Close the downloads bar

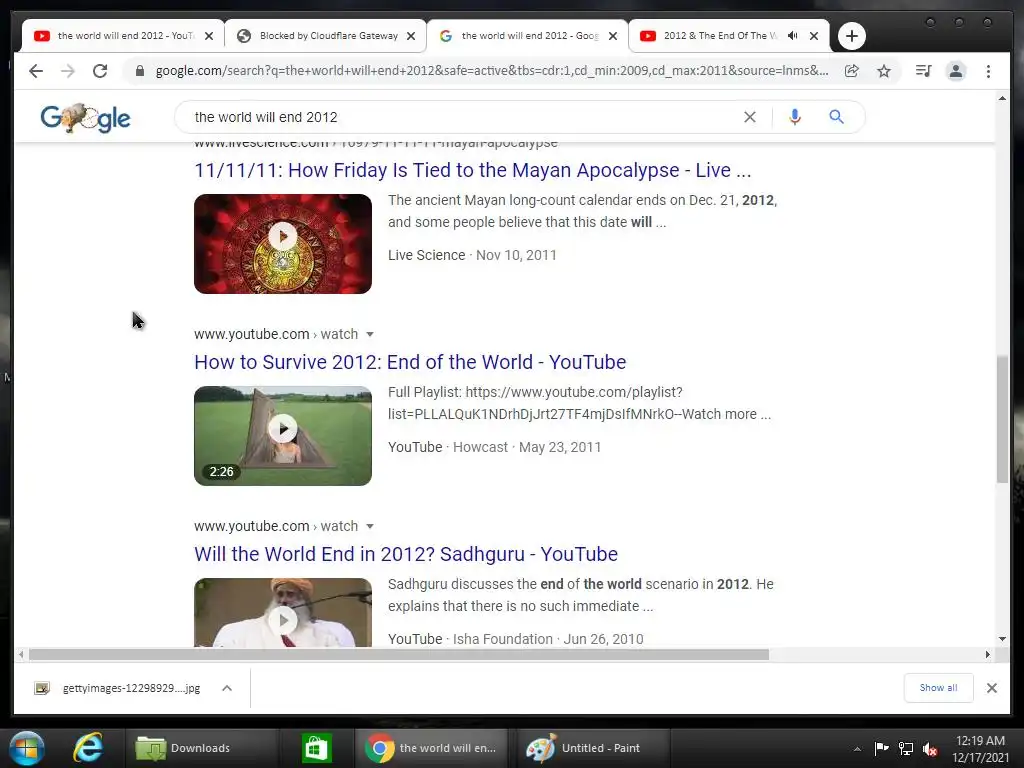coord(991,688)
